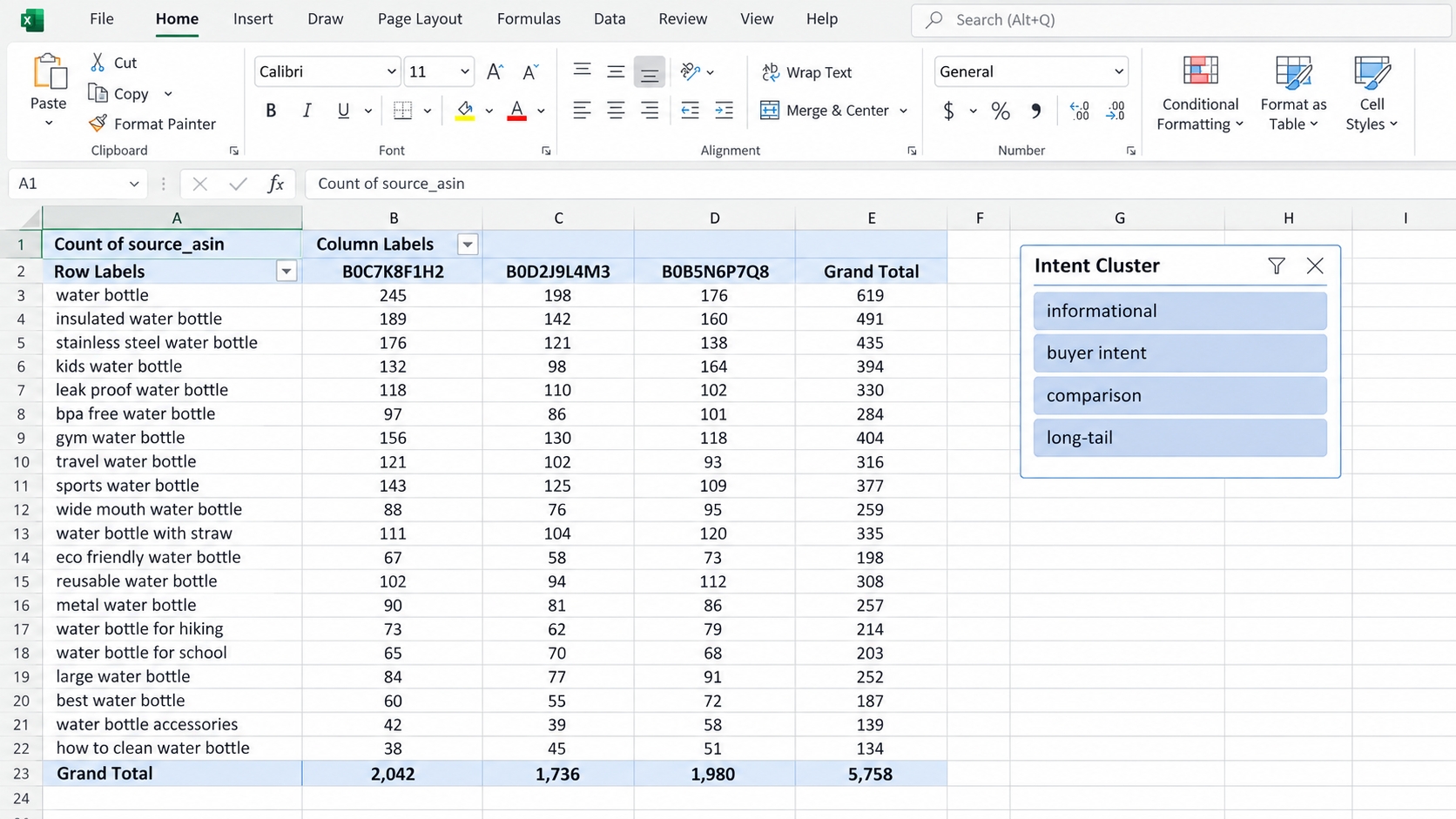Align text right
1456x819 pixels.
click(x=650, y=111)
